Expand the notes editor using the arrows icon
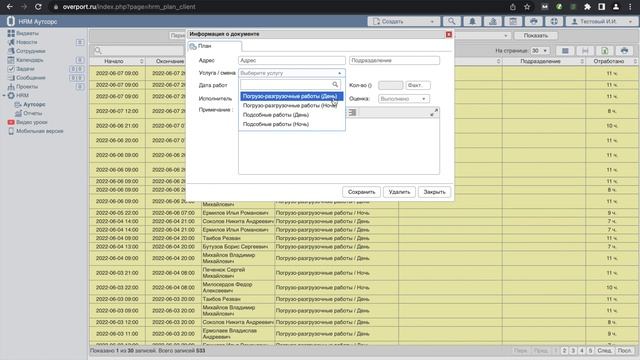This screenshot has width=640, height=360. click(x=434, y=112)
